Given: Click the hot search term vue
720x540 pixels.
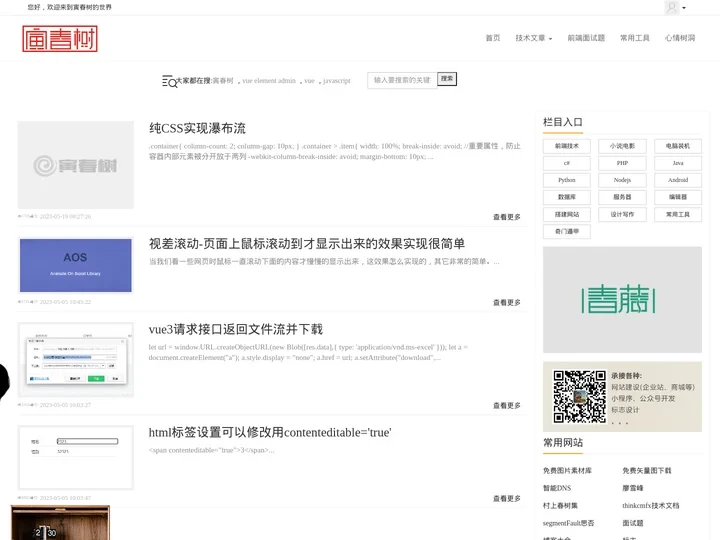Looking at the screenshot, I should point(309,81).
